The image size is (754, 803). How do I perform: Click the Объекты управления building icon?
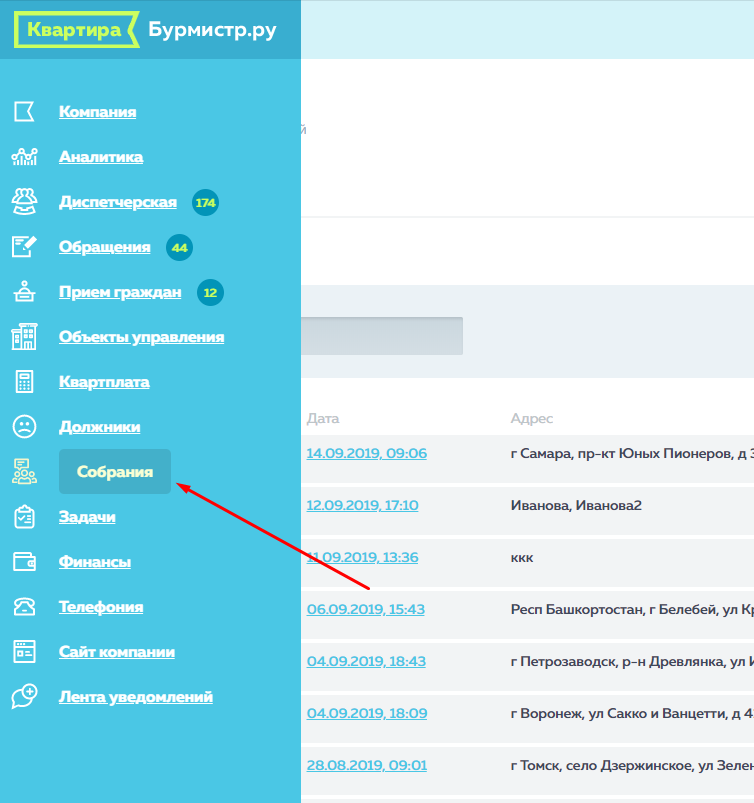coord(24,337)
